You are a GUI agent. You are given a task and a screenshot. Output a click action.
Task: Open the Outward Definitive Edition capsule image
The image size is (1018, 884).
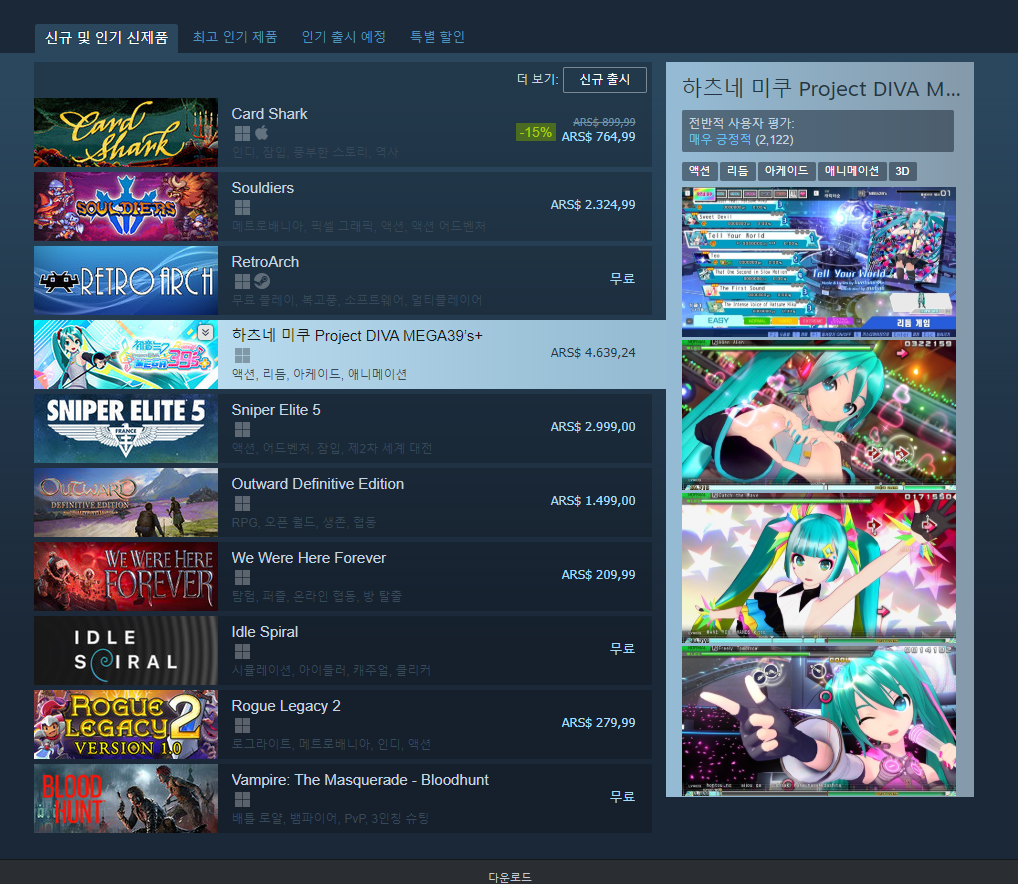(x=126, y=502)
